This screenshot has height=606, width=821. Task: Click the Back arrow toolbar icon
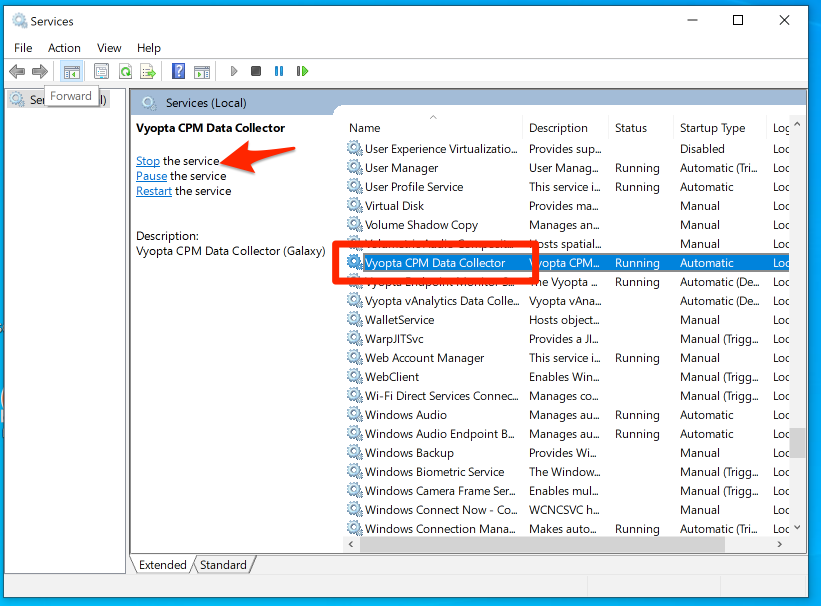(17, 71)
